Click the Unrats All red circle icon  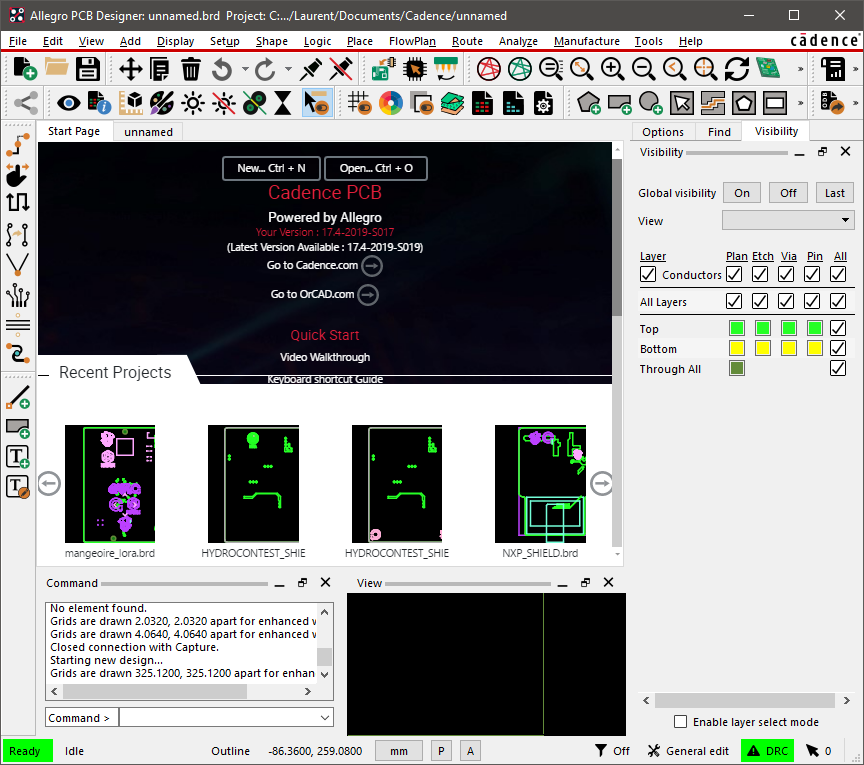pyautogui.click(x=488, y=69)
